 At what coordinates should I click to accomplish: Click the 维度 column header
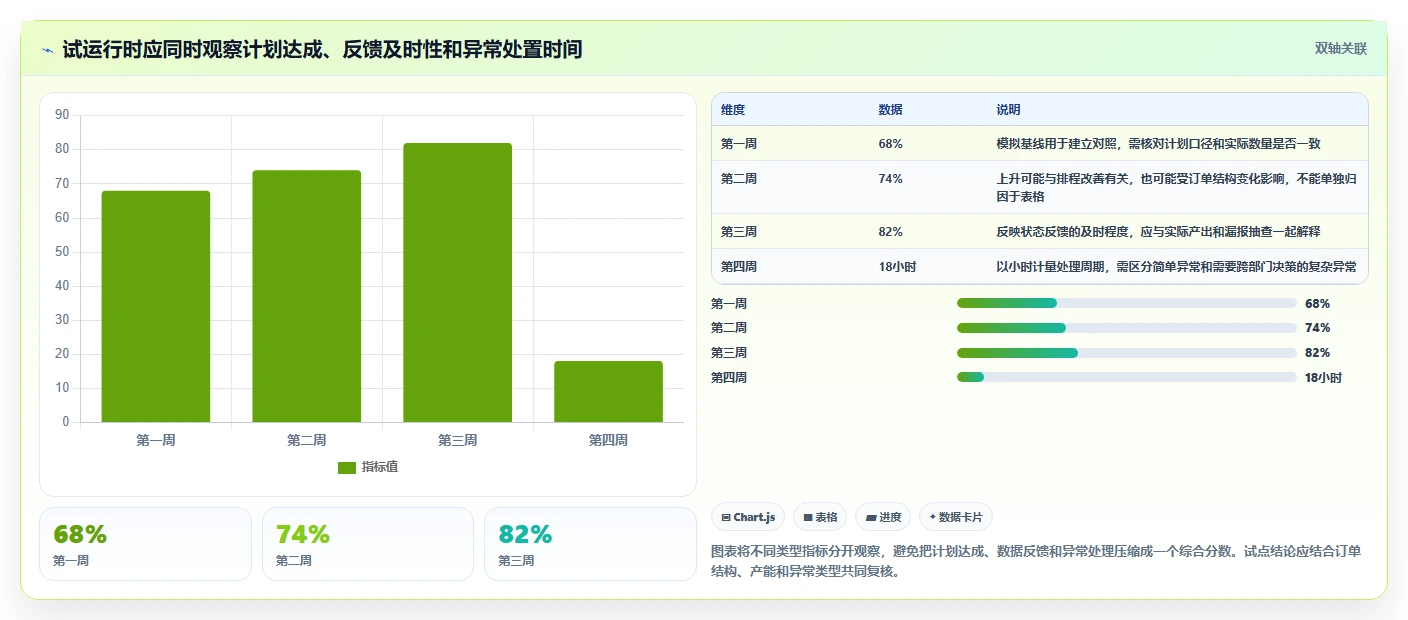coord(733,110)
